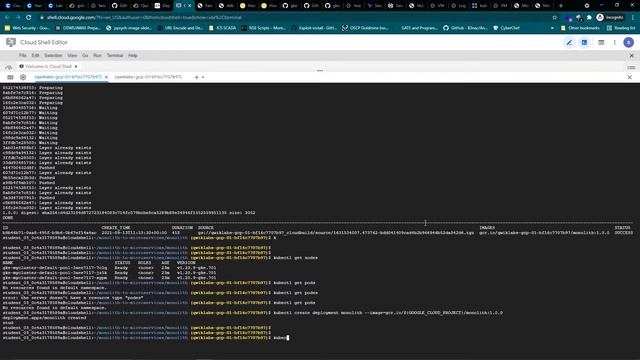Open the File menu

pos(22,56)
